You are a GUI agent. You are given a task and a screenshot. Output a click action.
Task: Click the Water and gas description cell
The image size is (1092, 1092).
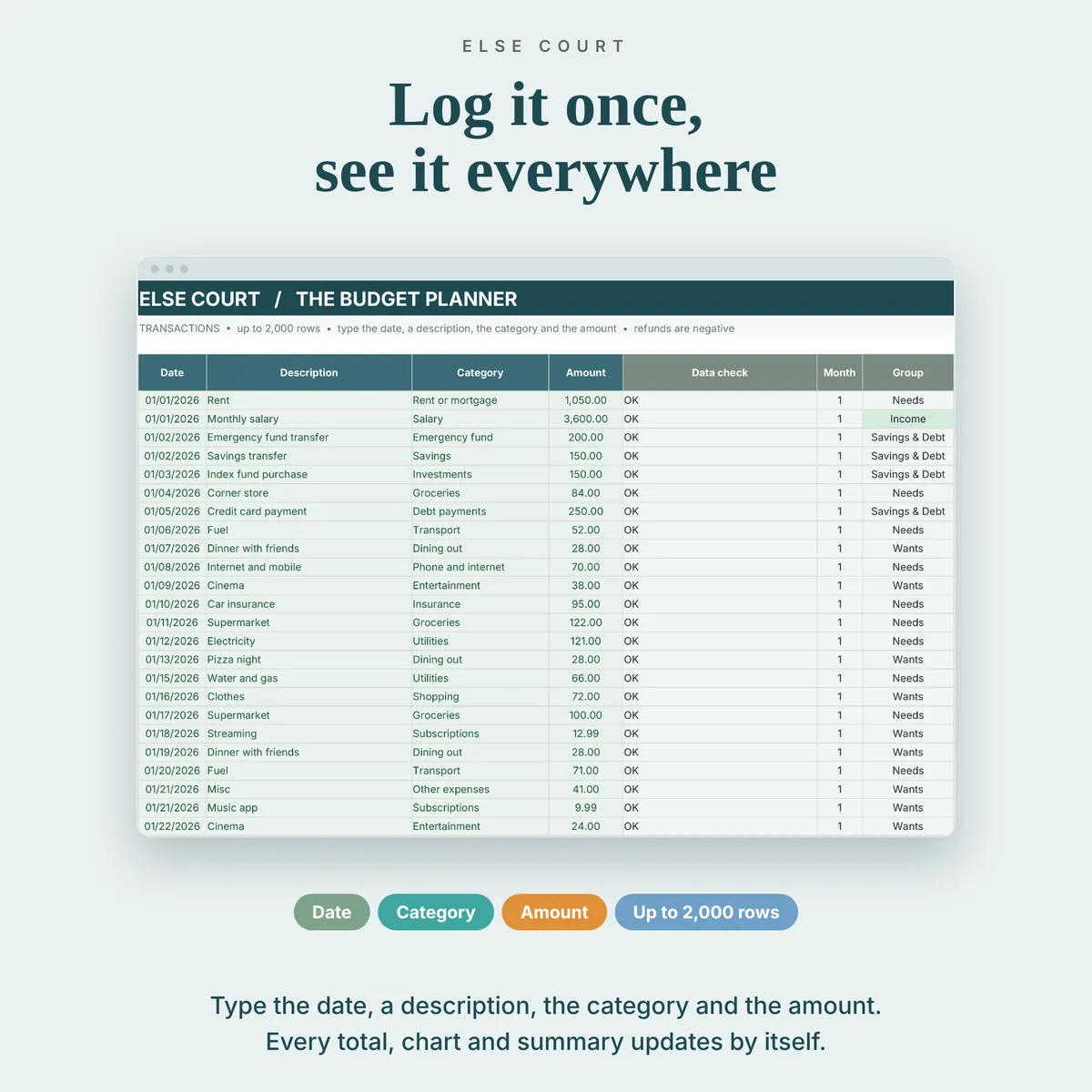pos(309,678)
